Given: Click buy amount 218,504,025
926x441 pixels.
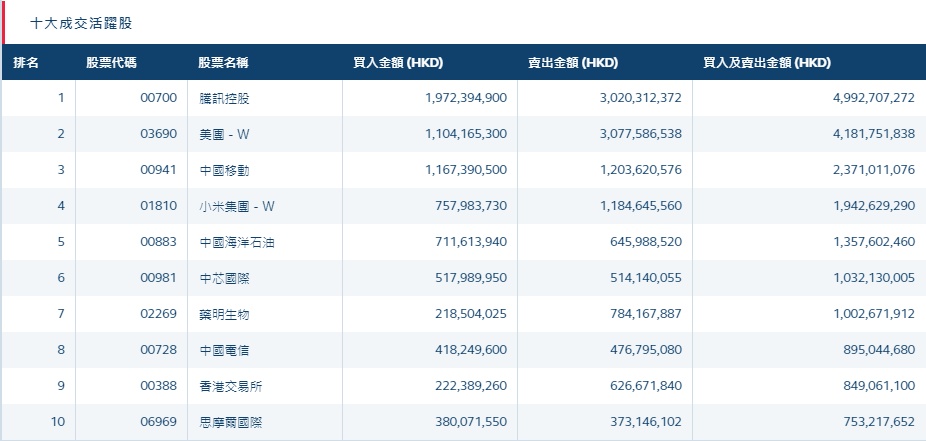Looking at the screenshot, I should click(471, 314).
